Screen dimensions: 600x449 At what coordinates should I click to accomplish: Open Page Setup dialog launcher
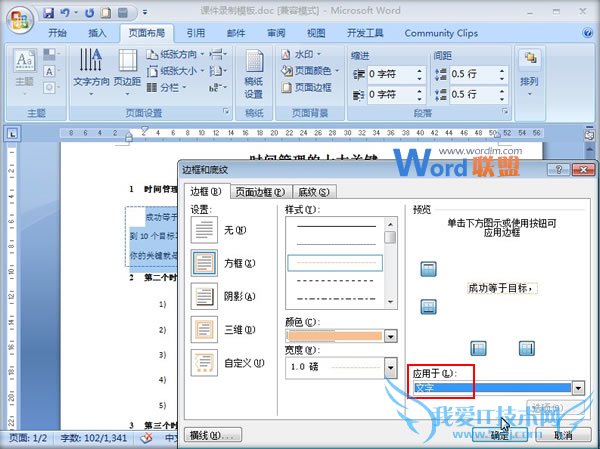pos(226,112)
